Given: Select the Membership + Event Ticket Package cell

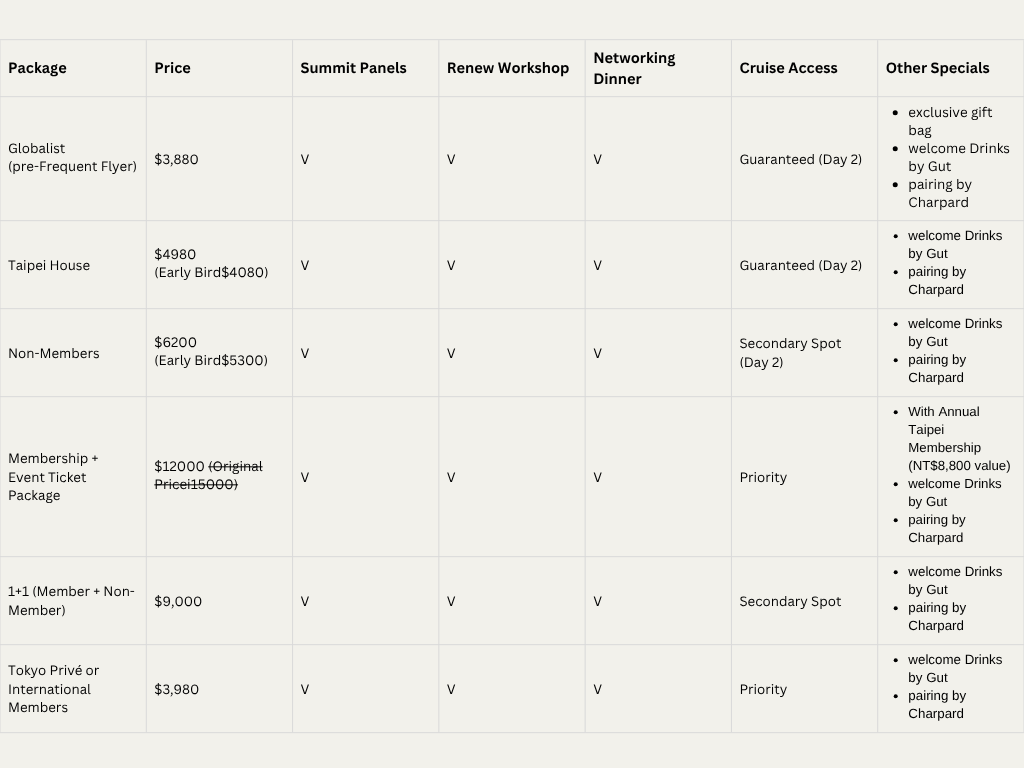Looking at the screenshot, I should click(53, 477).
